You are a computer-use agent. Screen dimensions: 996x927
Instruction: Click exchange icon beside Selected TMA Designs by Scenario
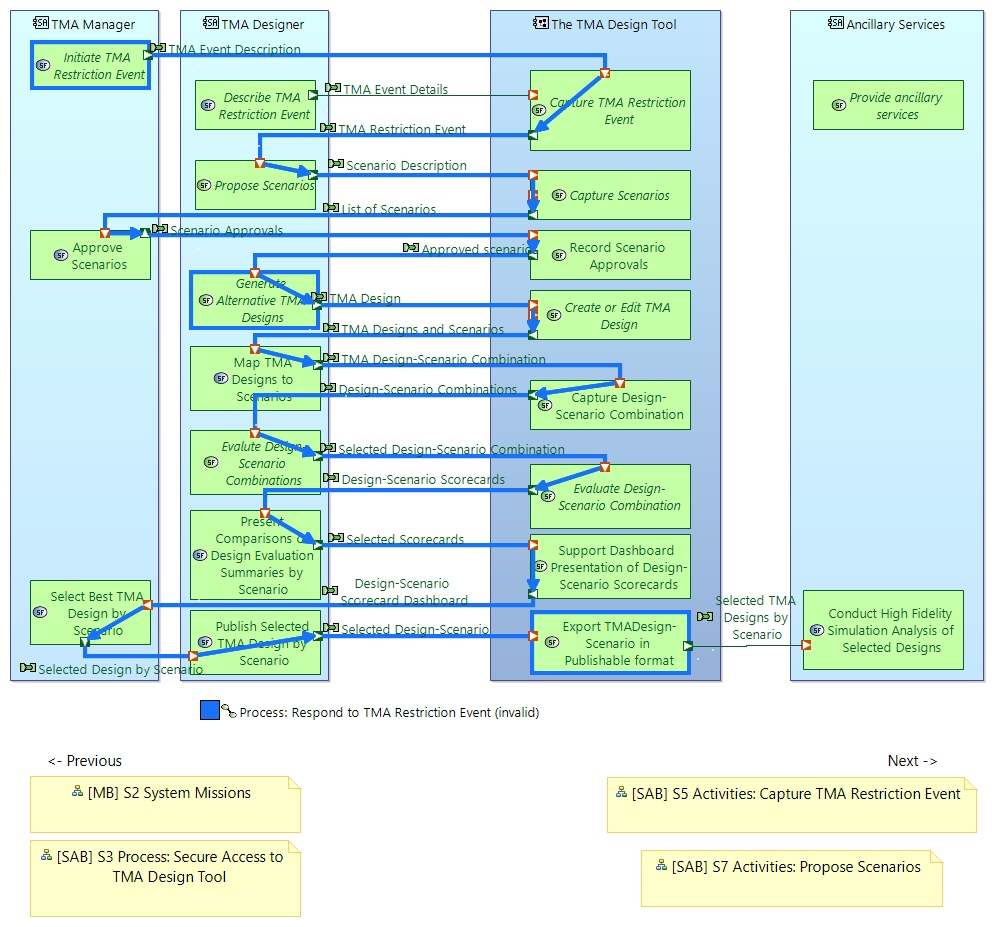[x=705, y=616]
